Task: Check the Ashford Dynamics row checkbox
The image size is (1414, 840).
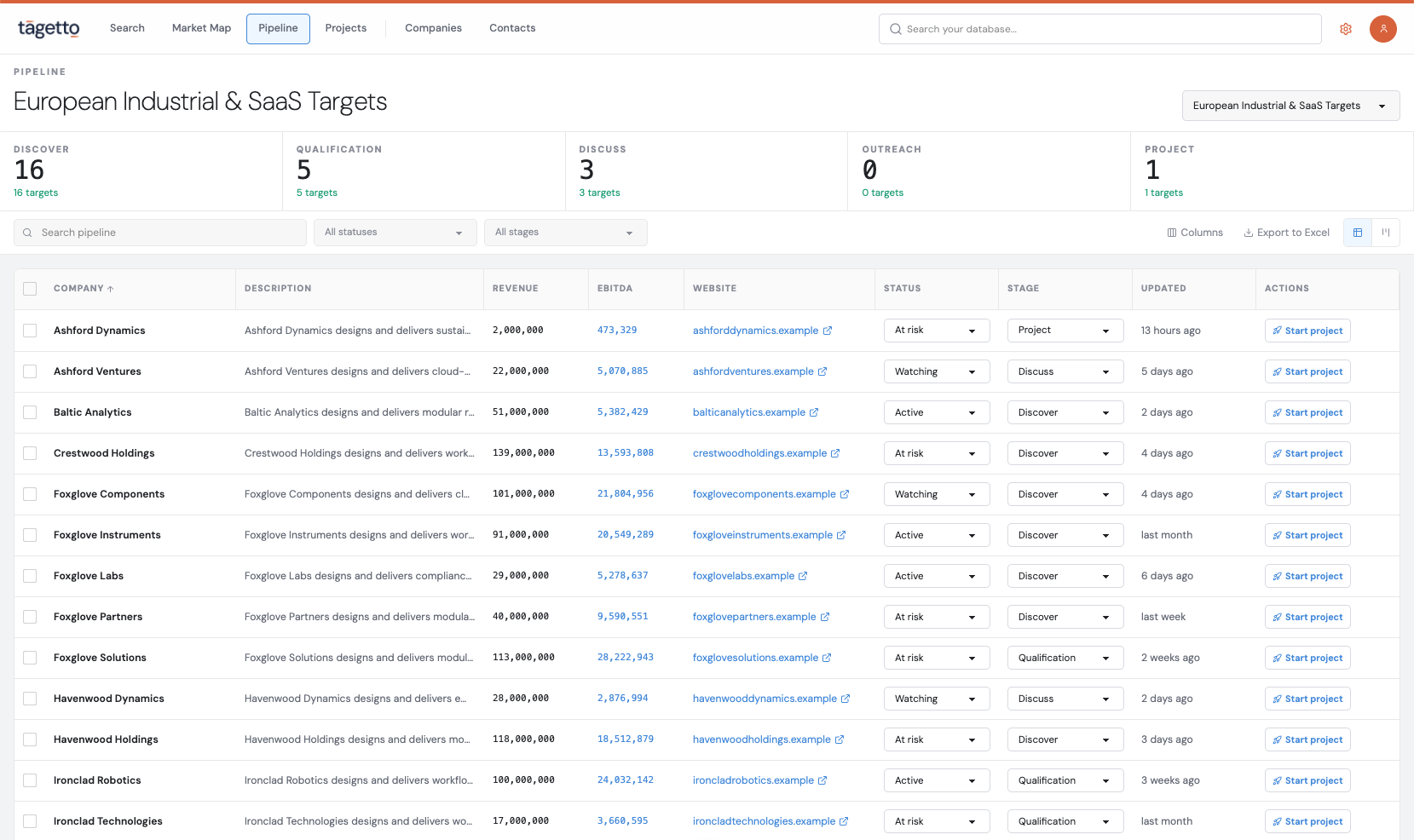Action: 30,331
